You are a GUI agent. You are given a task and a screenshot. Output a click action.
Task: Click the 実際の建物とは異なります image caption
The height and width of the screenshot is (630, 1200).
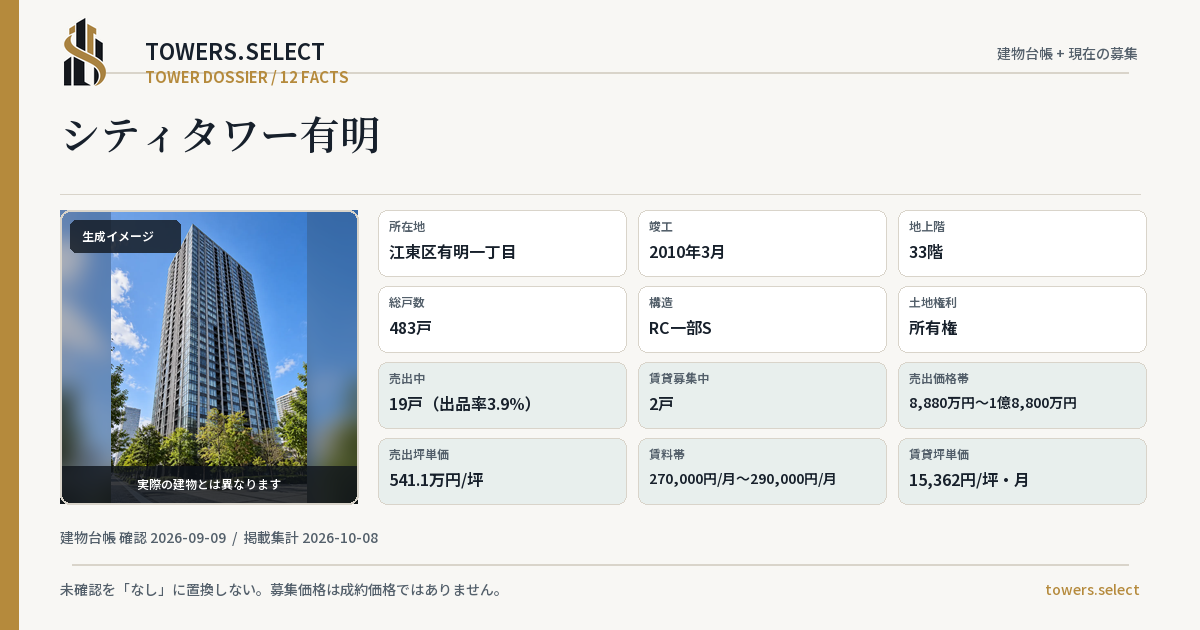point(209,484)
